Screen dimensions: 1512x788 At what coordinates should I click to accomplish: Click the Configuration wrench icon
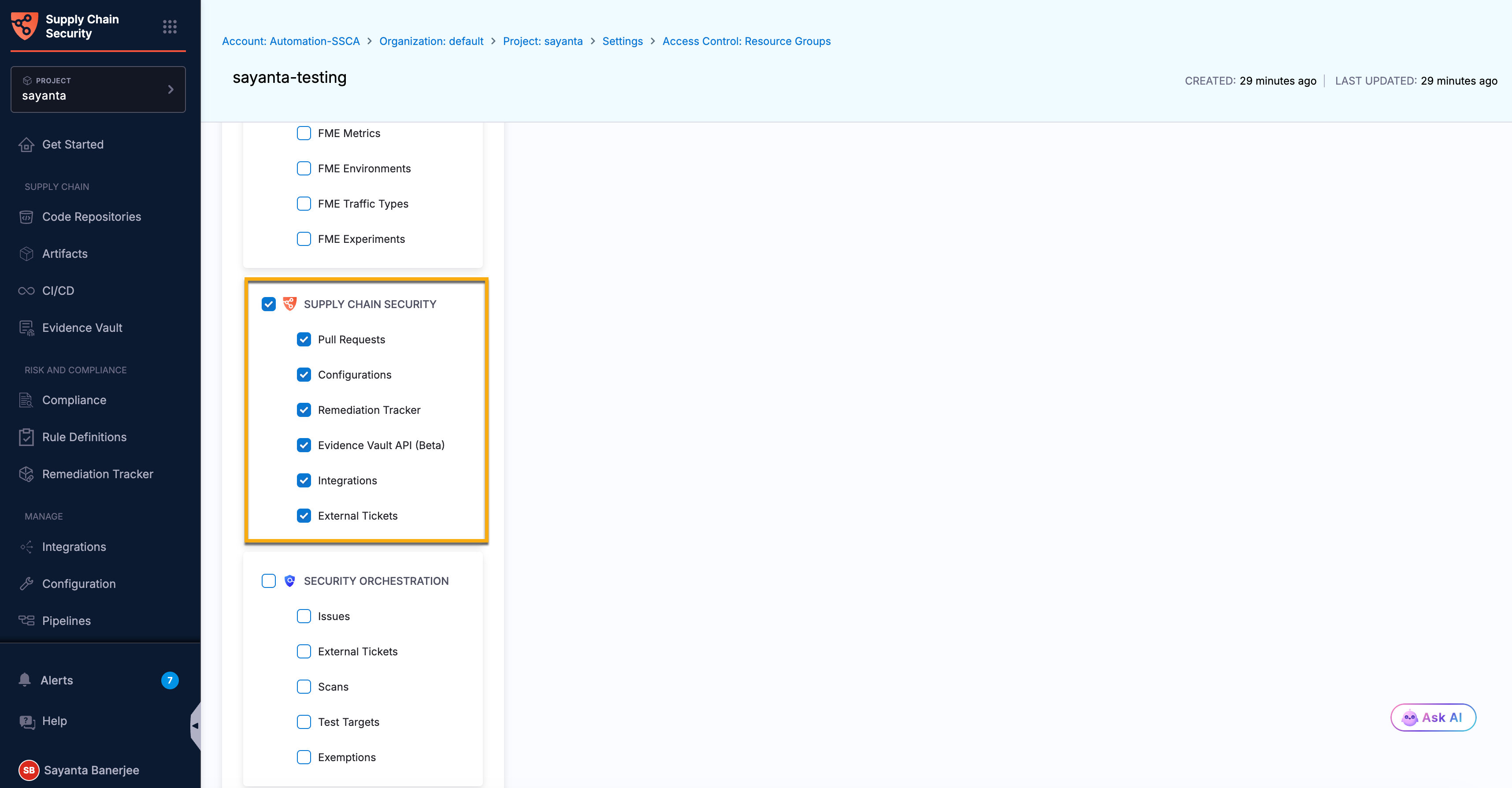(x=26, y=584)
